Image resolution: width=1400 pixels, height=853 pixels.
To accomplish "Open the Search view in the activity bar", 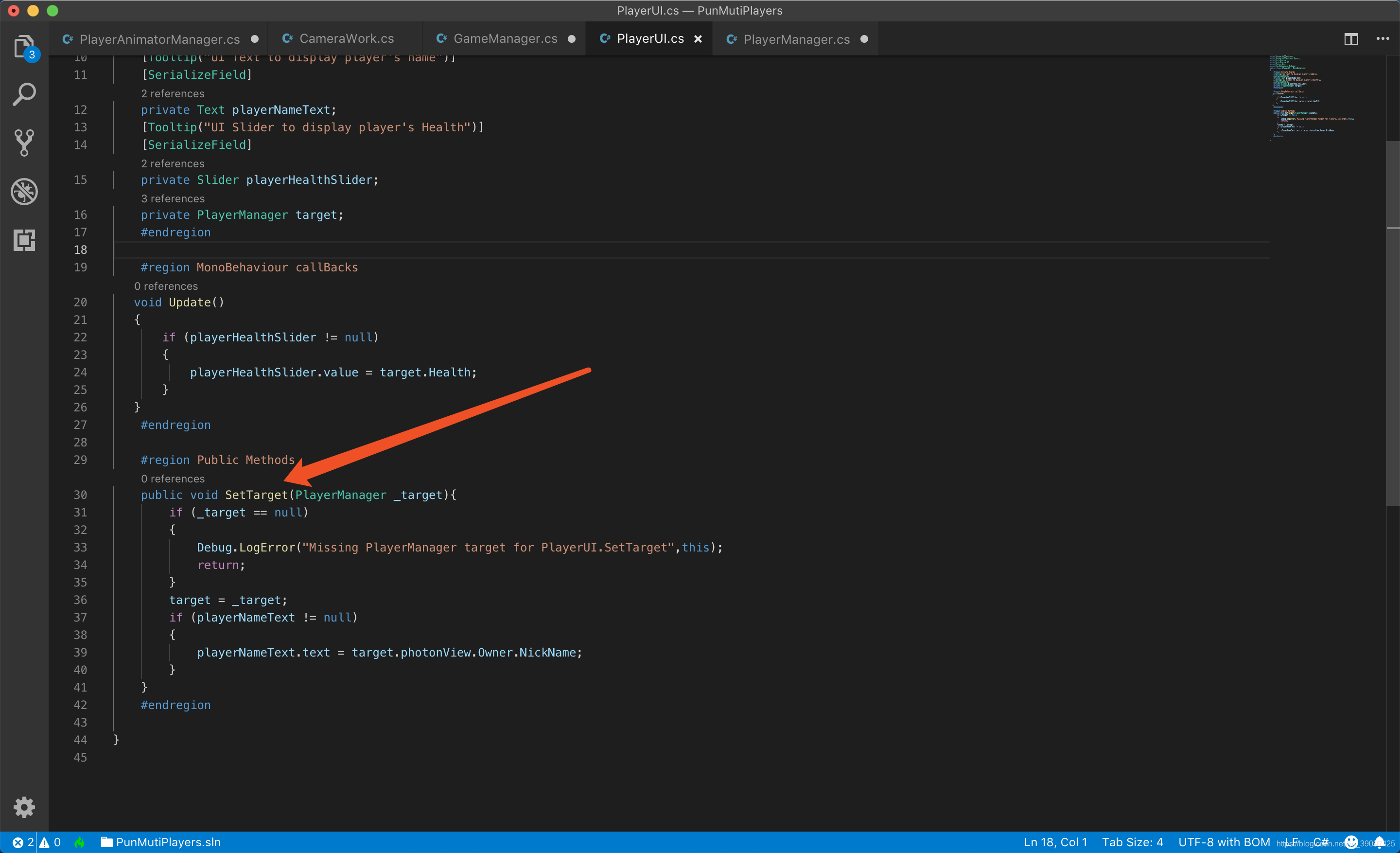I will [24, 94].
